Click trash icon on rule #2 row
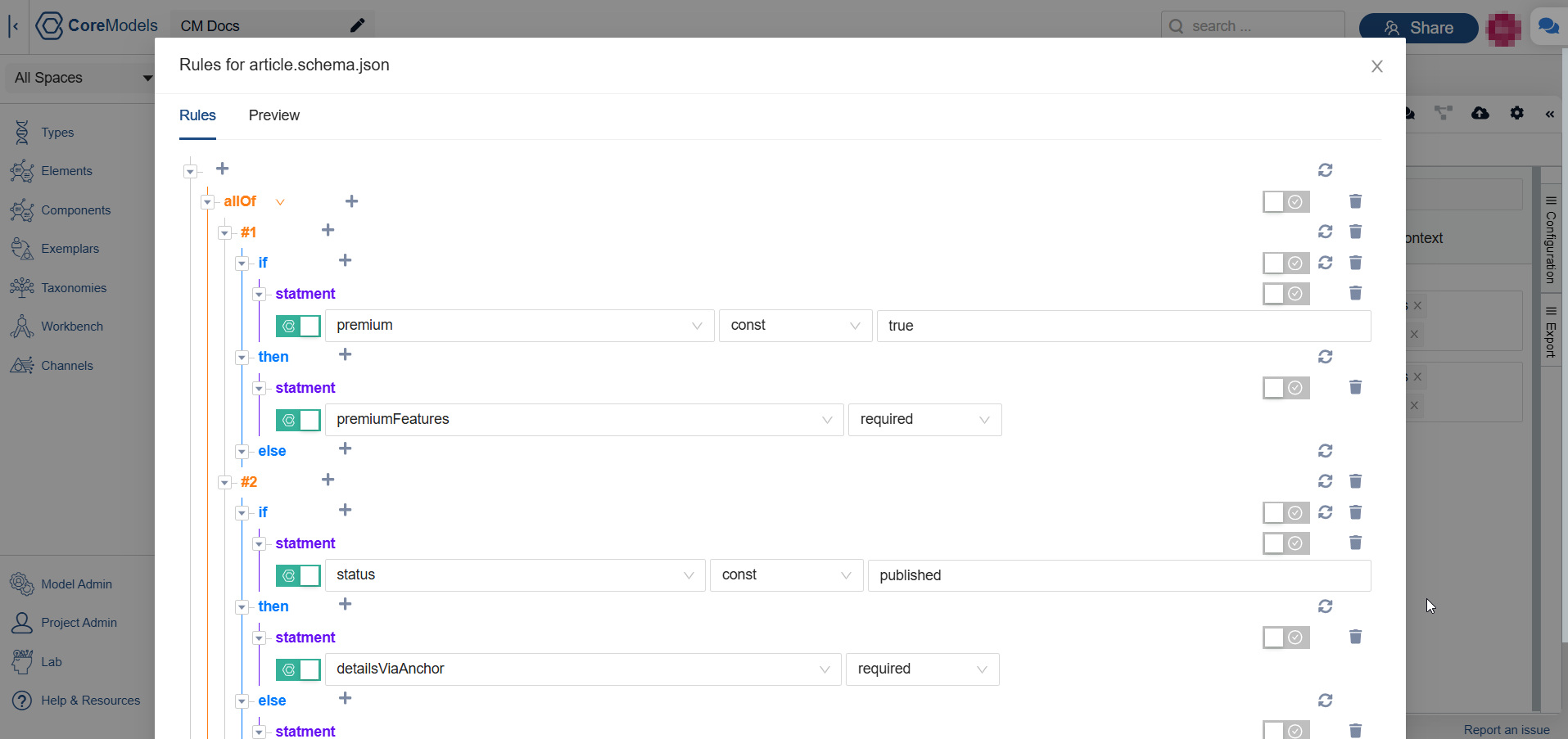Image resolution: width=1568 pixels, height=739 pixels. [x=1355, y=481]
